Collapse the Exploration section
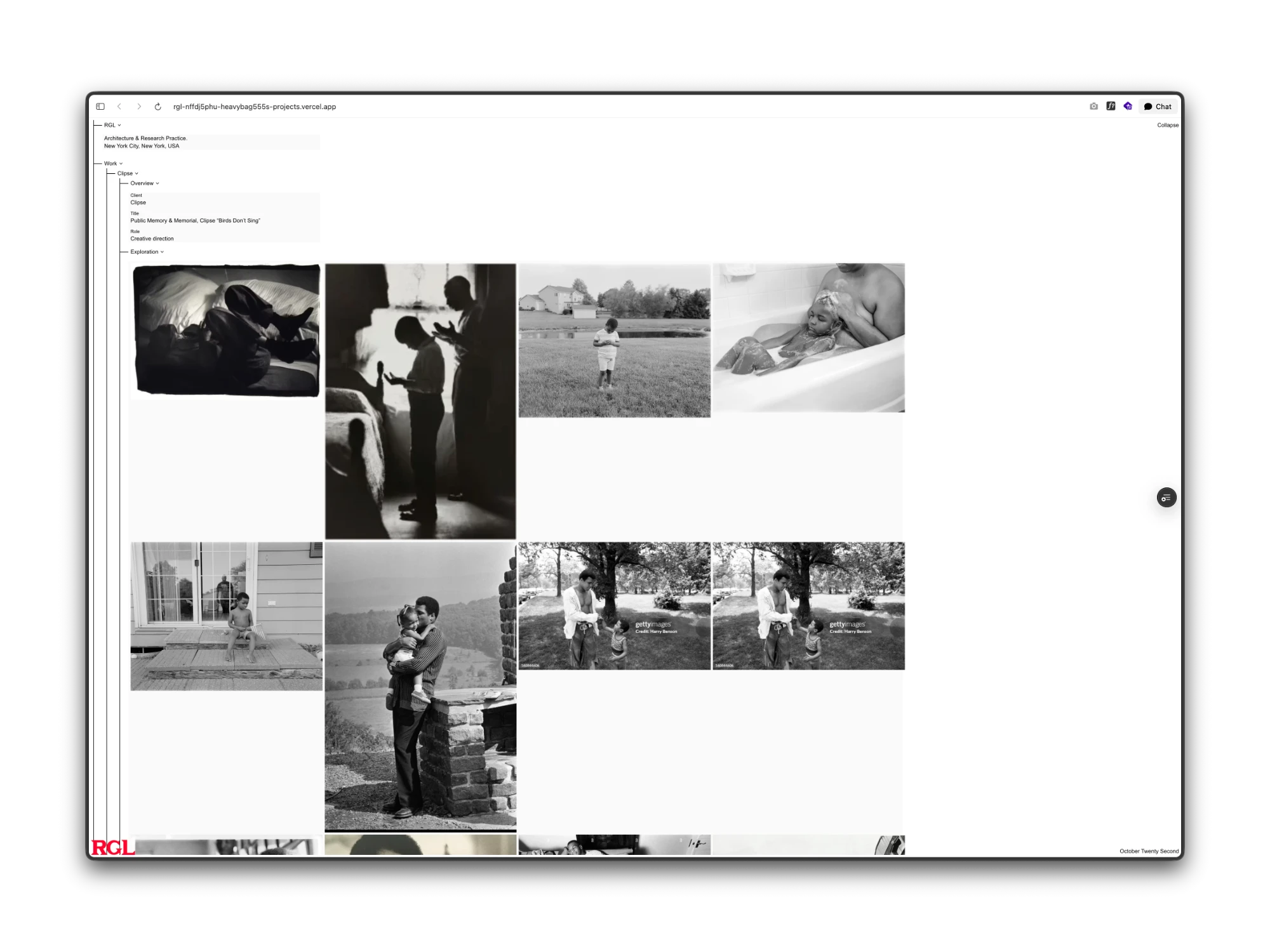 (x=147, y=252)
